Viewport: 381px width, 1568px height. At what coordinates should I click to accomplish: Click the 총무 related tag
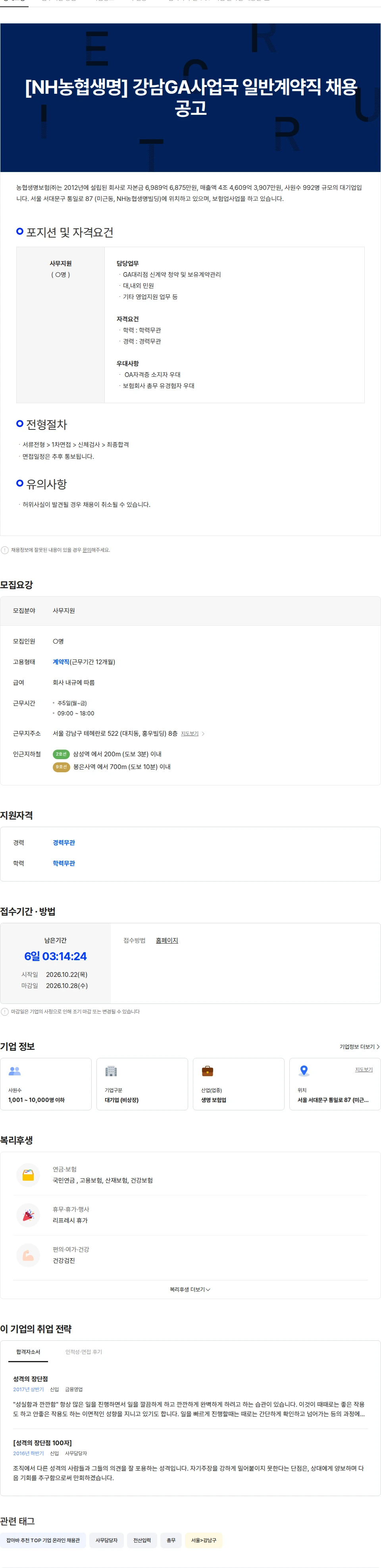coord(171,1540)
